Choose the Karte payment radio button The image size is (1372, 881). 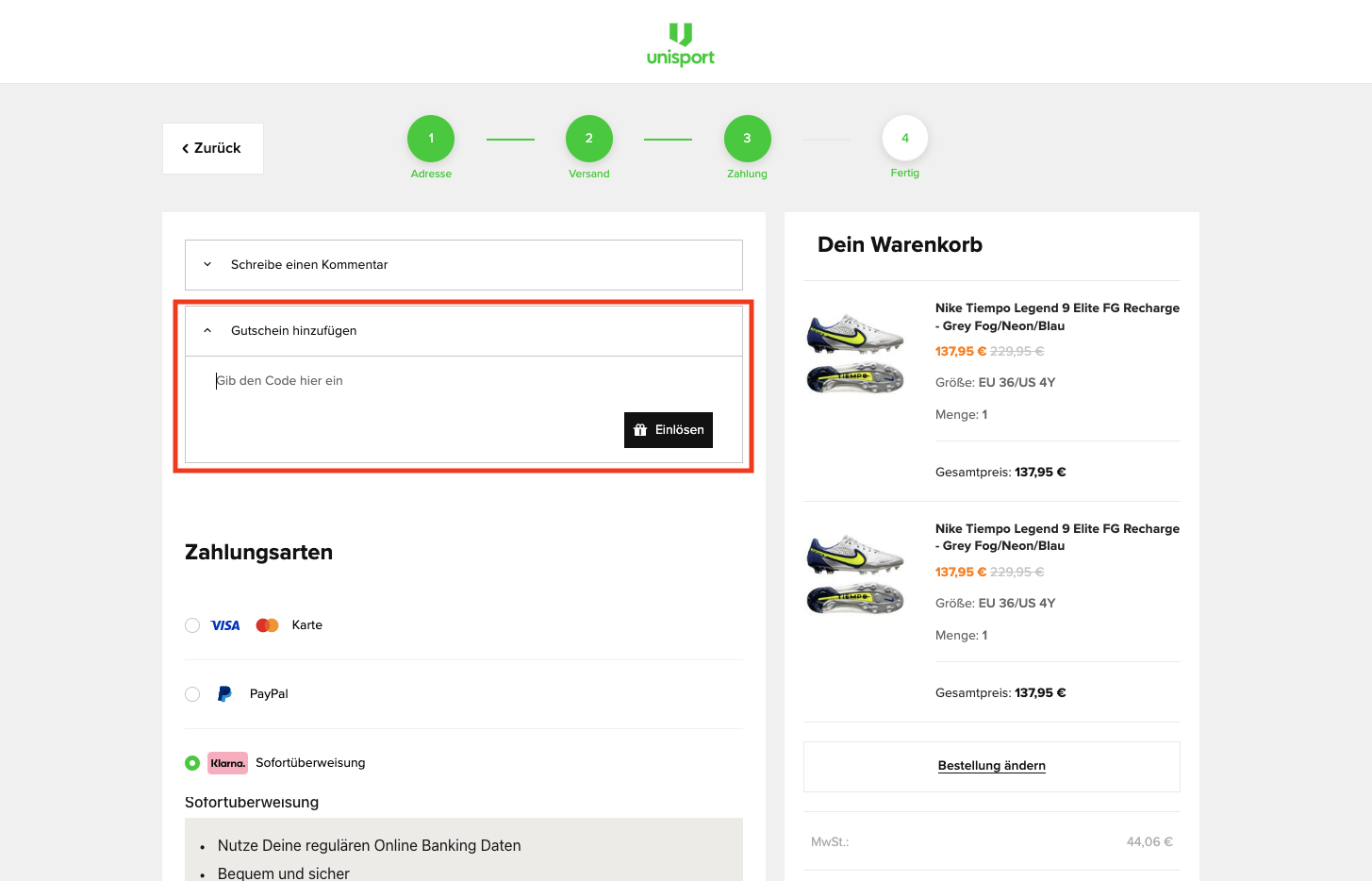[x=192, y=625]
